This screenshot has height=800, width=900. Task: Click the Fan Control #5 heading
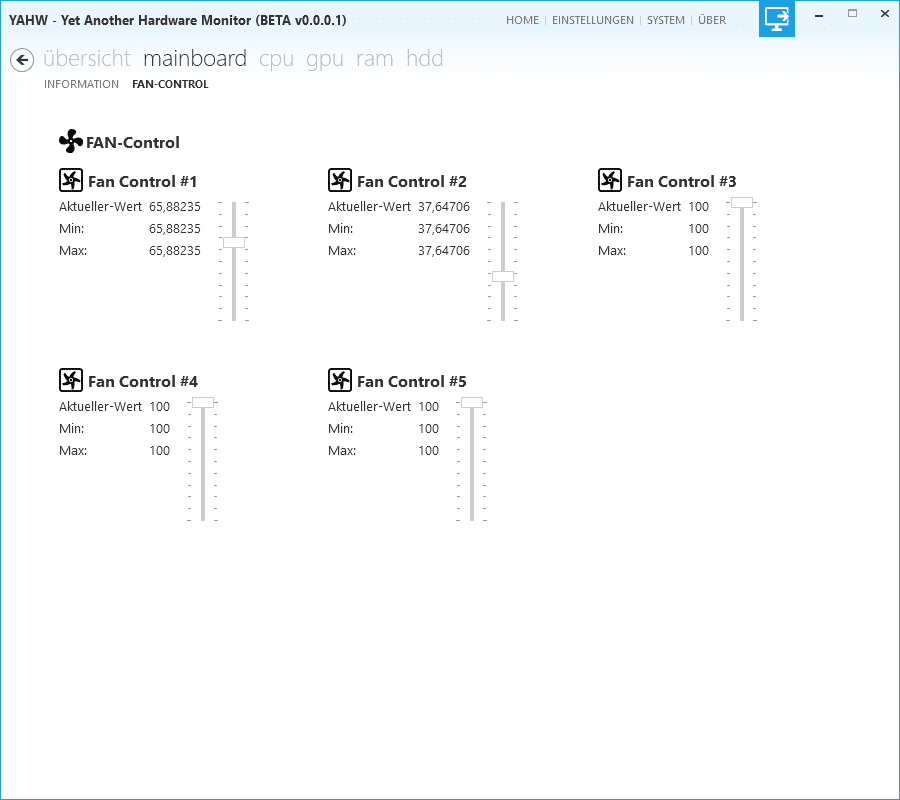click(412, 382)
